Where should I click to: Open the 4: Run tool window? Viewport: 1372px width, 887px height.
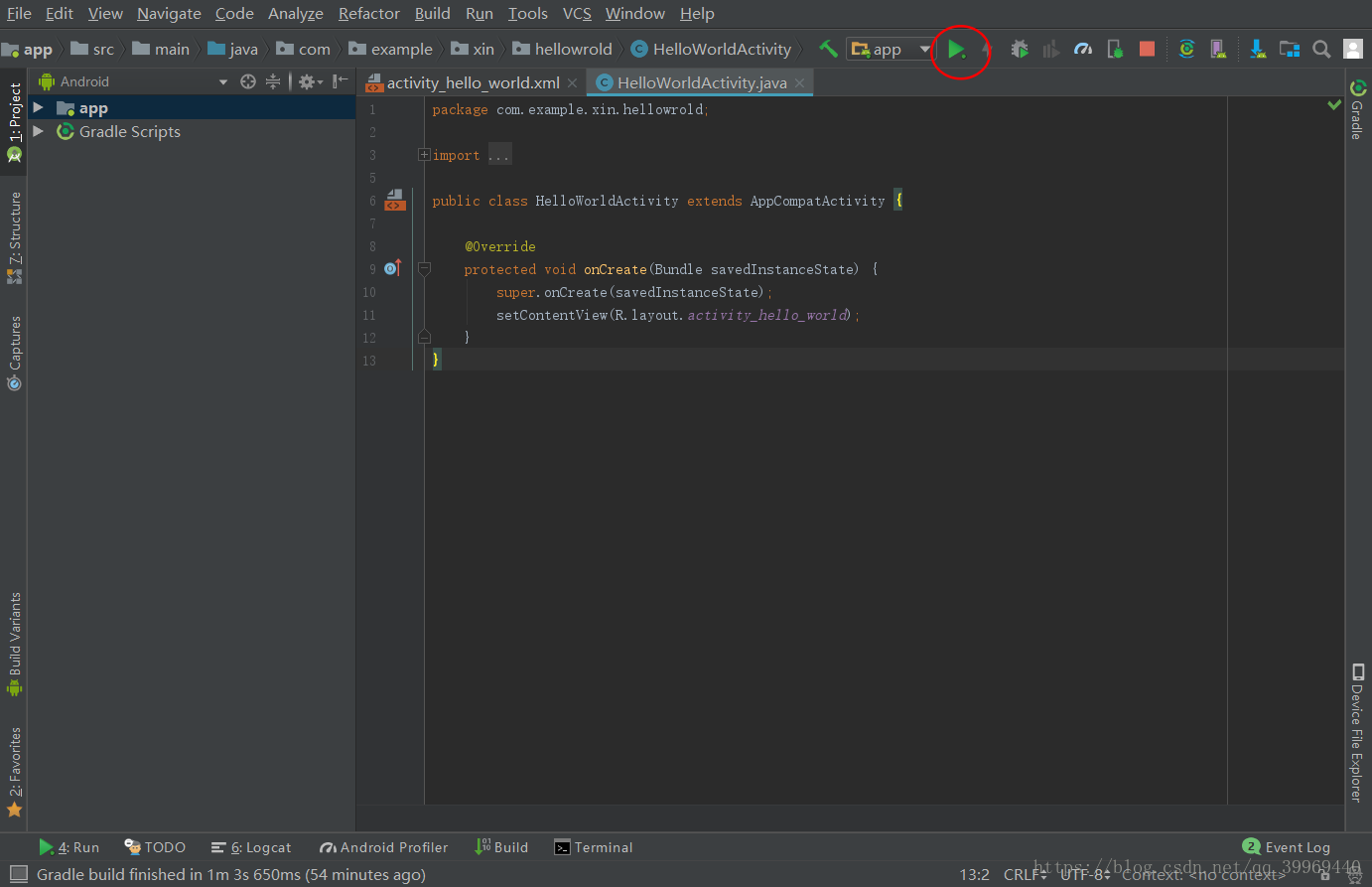[x=69, y=847]
